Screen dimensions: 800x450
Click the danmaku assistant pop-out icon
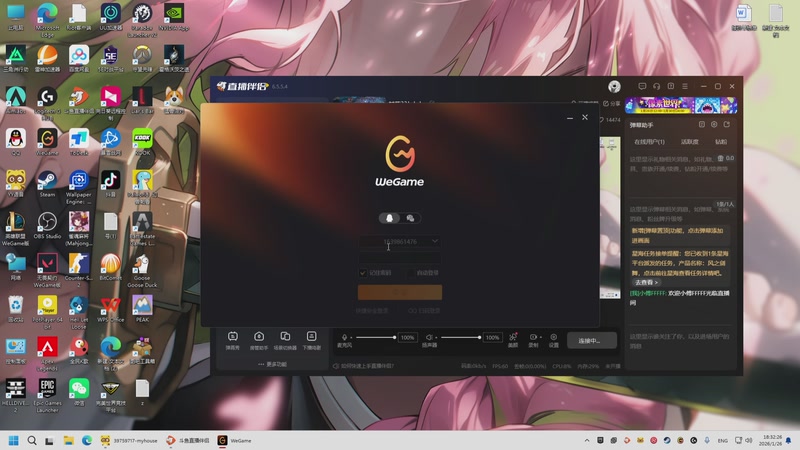pyautogui.click(x=727, y=124)
